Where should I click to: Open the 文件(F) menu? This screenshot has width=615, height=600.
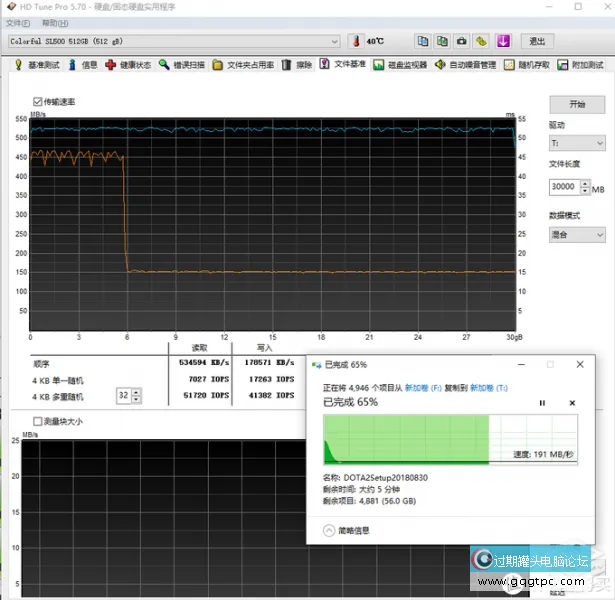click(18, 23)
